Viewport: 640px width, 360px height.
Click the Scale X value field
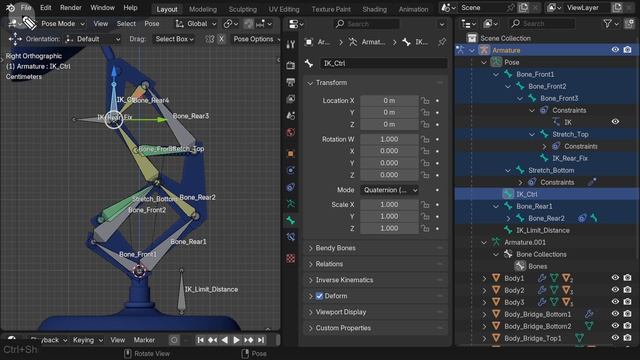coord(389,204)
